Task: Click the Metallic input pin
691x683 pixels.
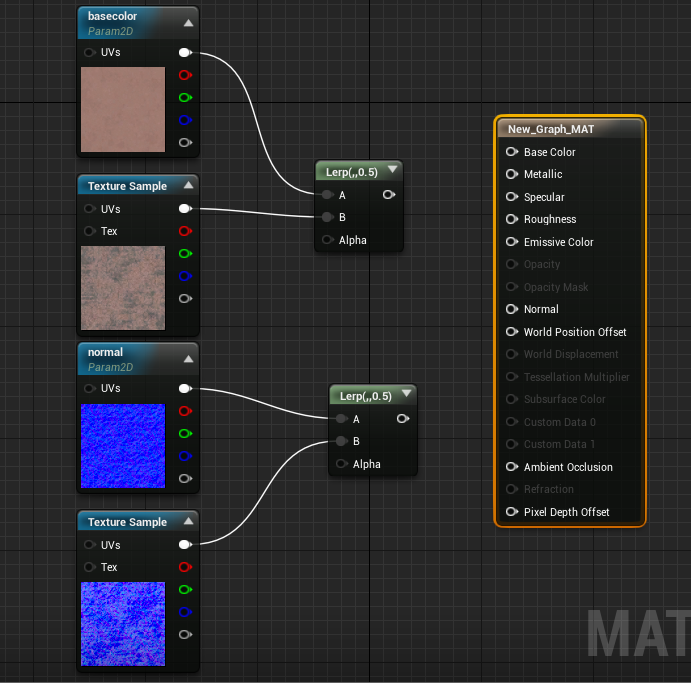Action: pos(512,174)
